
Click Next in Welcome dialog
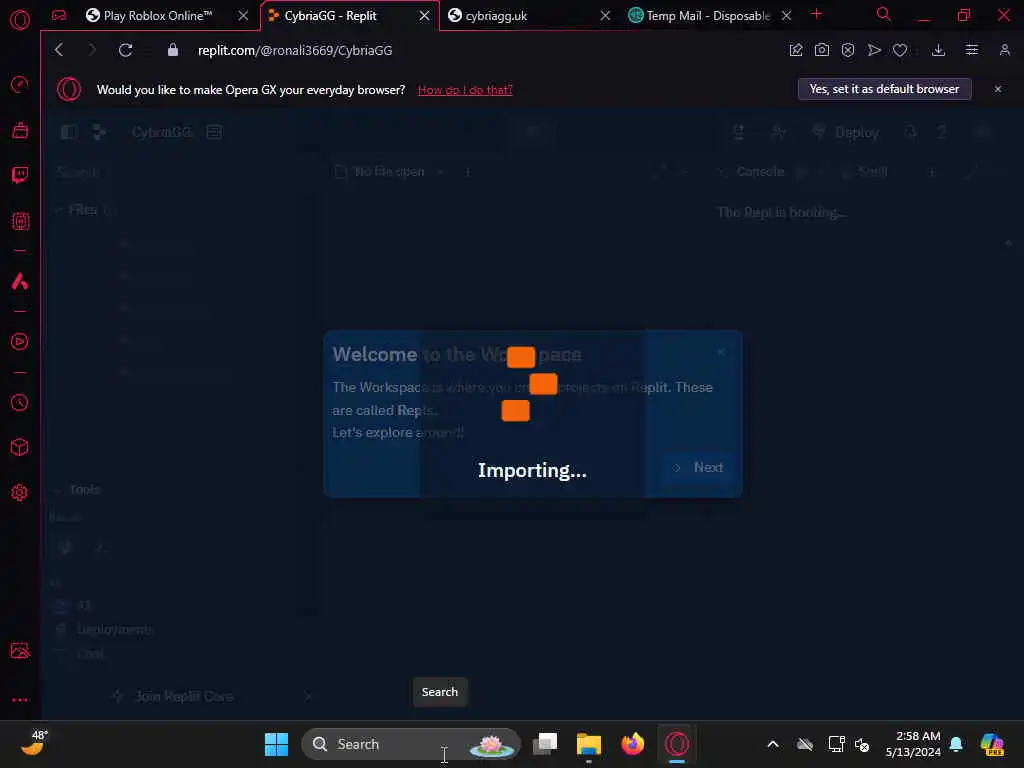click(700, 468)
